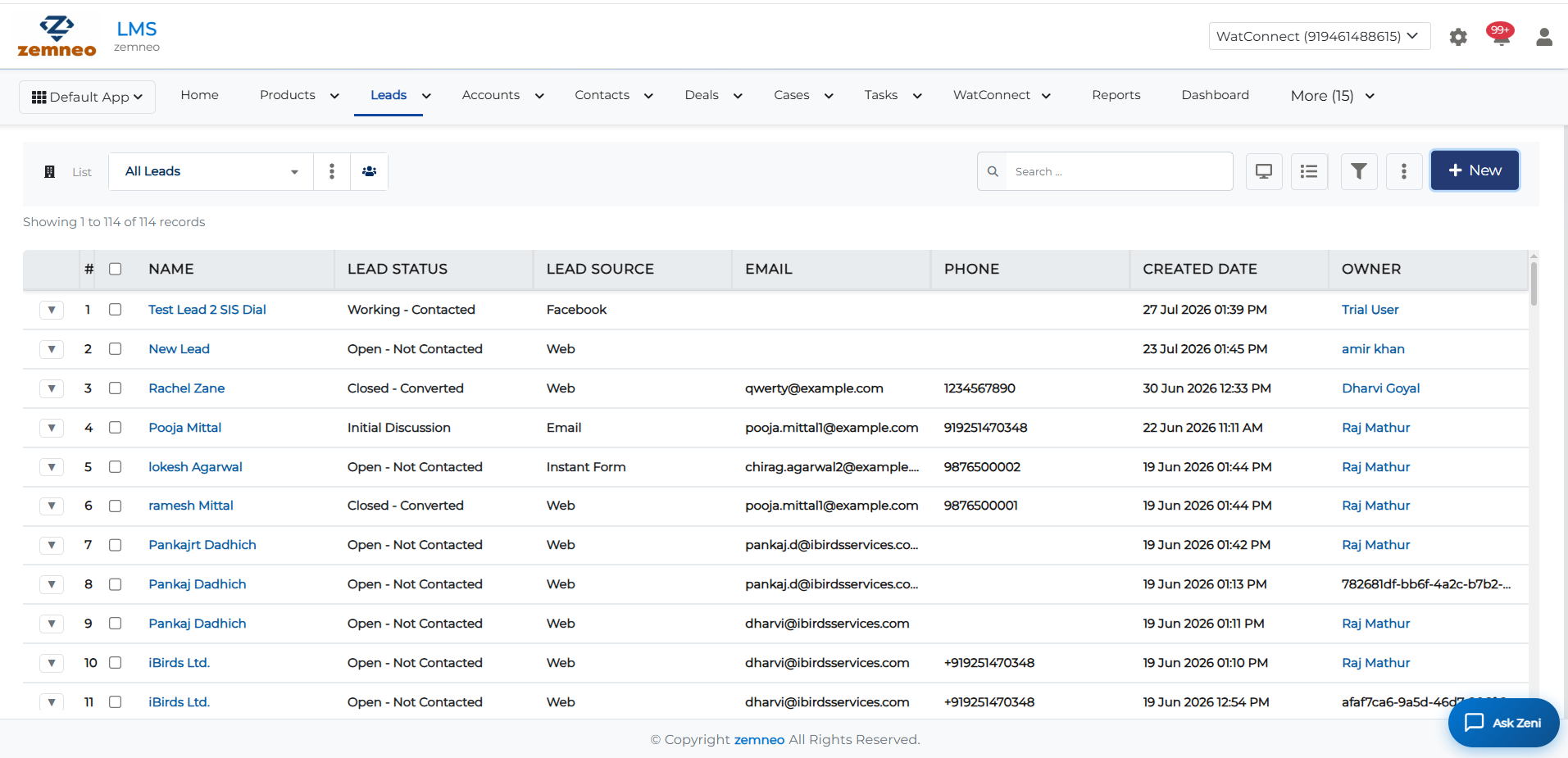Switch to bulleted list view icon
This screenshot has width=1568, height=758.
(x=1309, y=171)
